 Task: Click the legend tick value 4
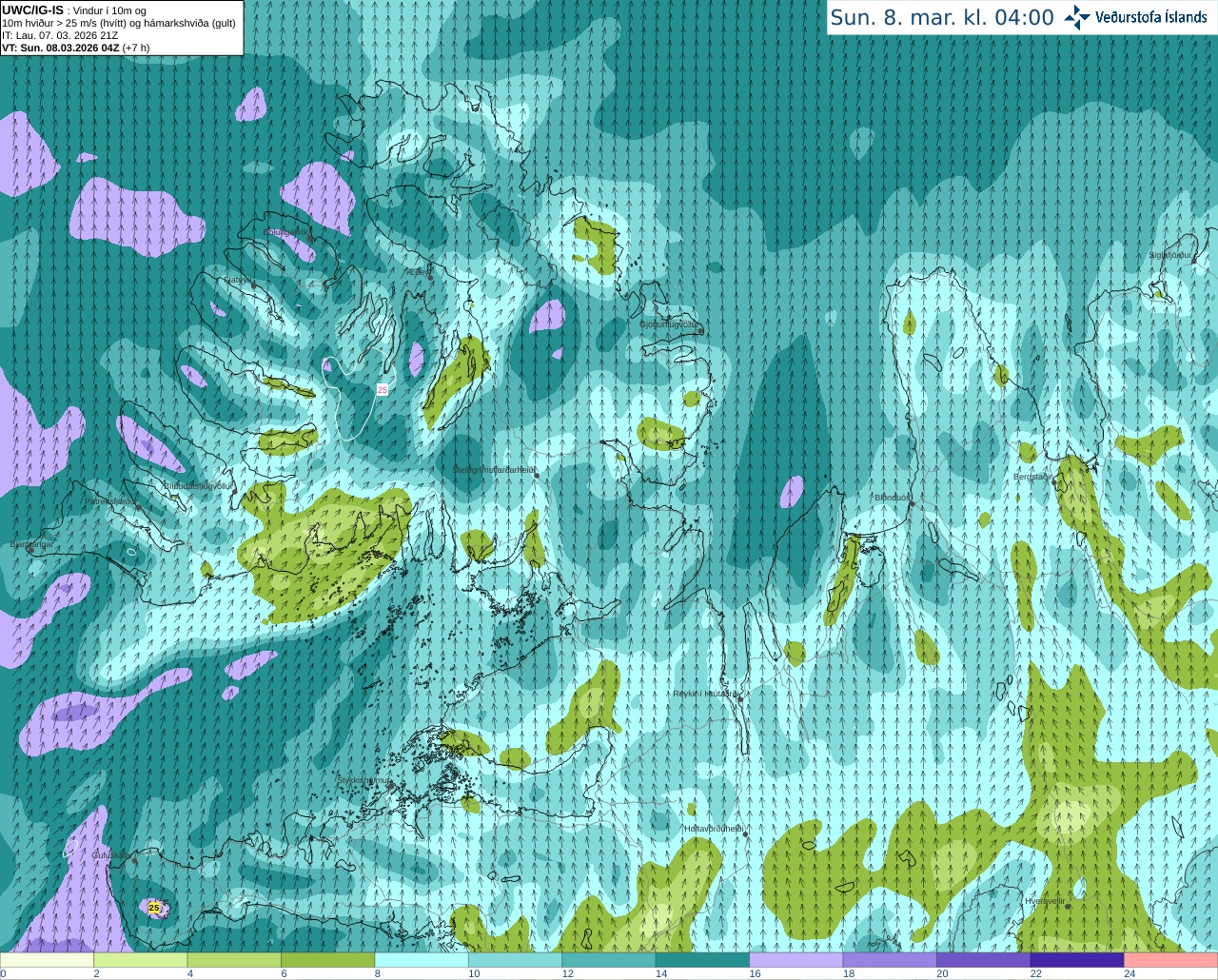point(190,973)
